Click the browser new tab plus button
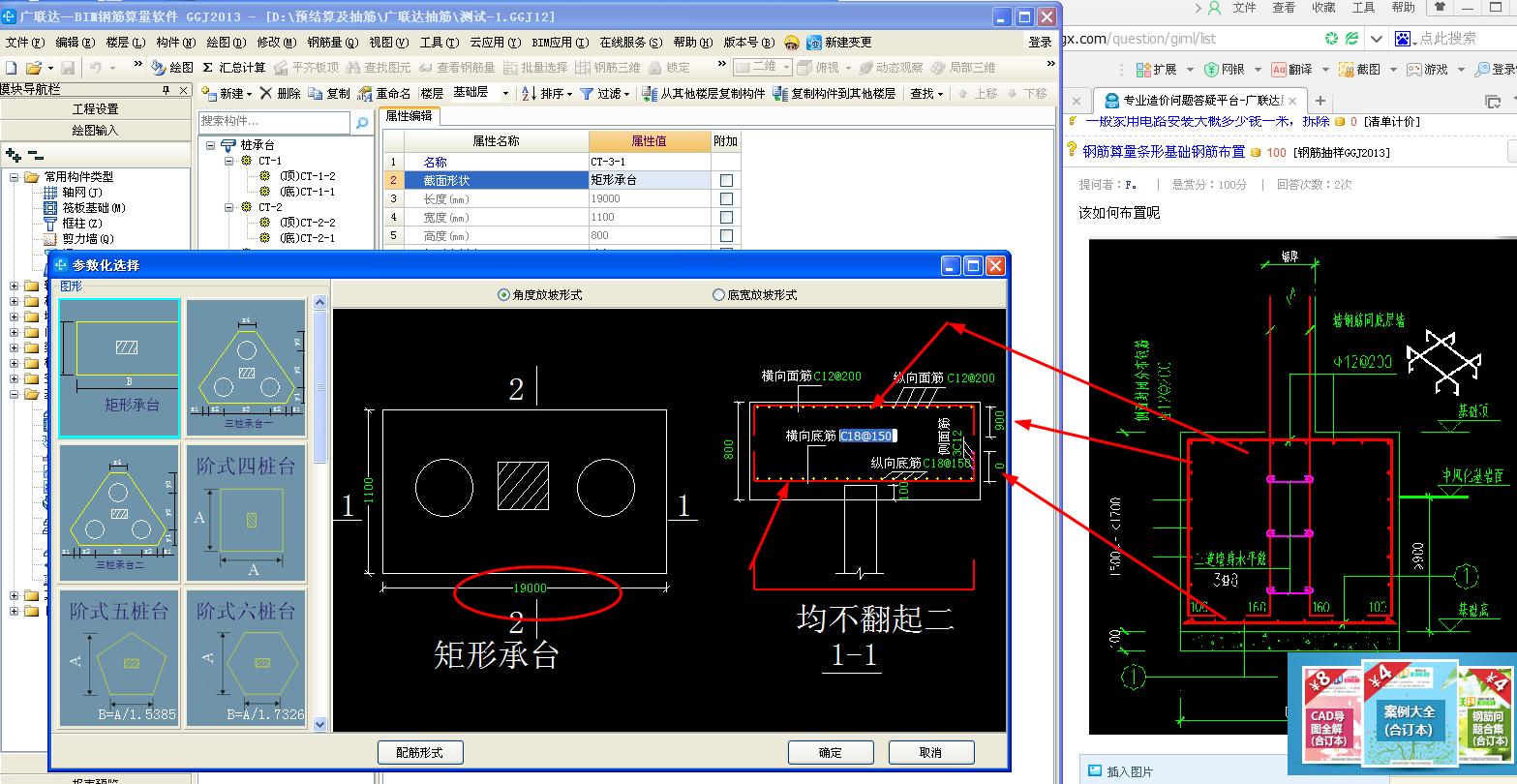Screen dimensions: 1517x784 coord(1320,101)
